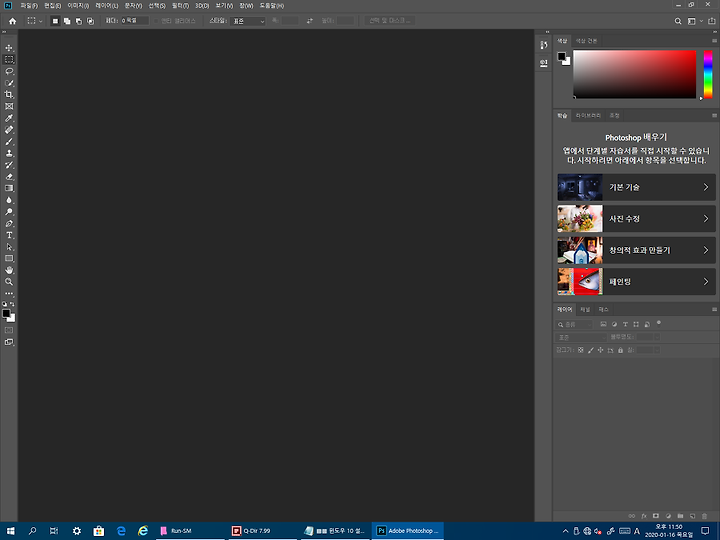Click the Select and Mask button
Image resolution: width=720 pixels, height=540 pixels.
tap(390, 21)
